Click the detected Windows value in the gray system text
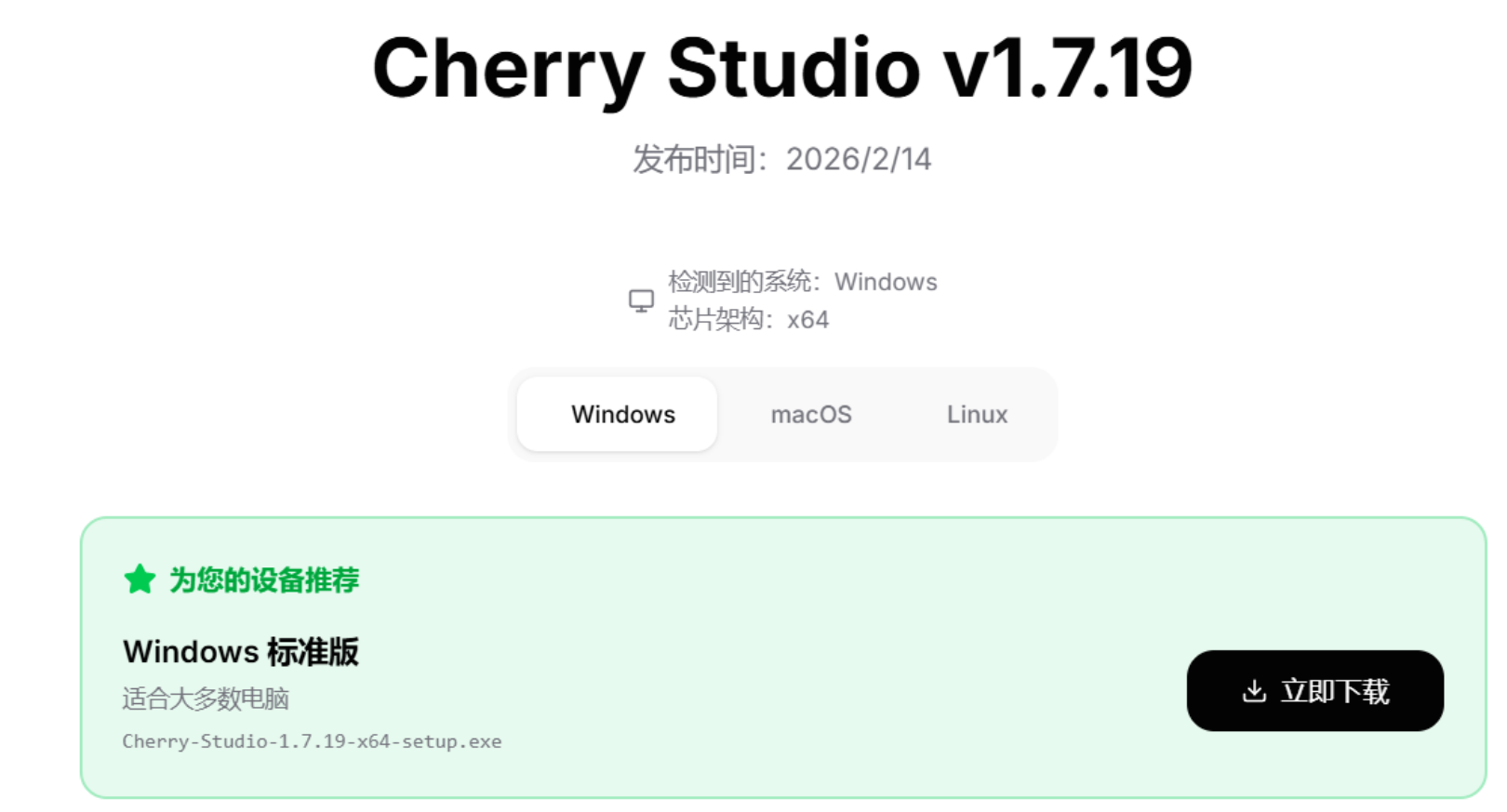The image size is (1507, 812). pyautogui.click(x=886, y=282)
